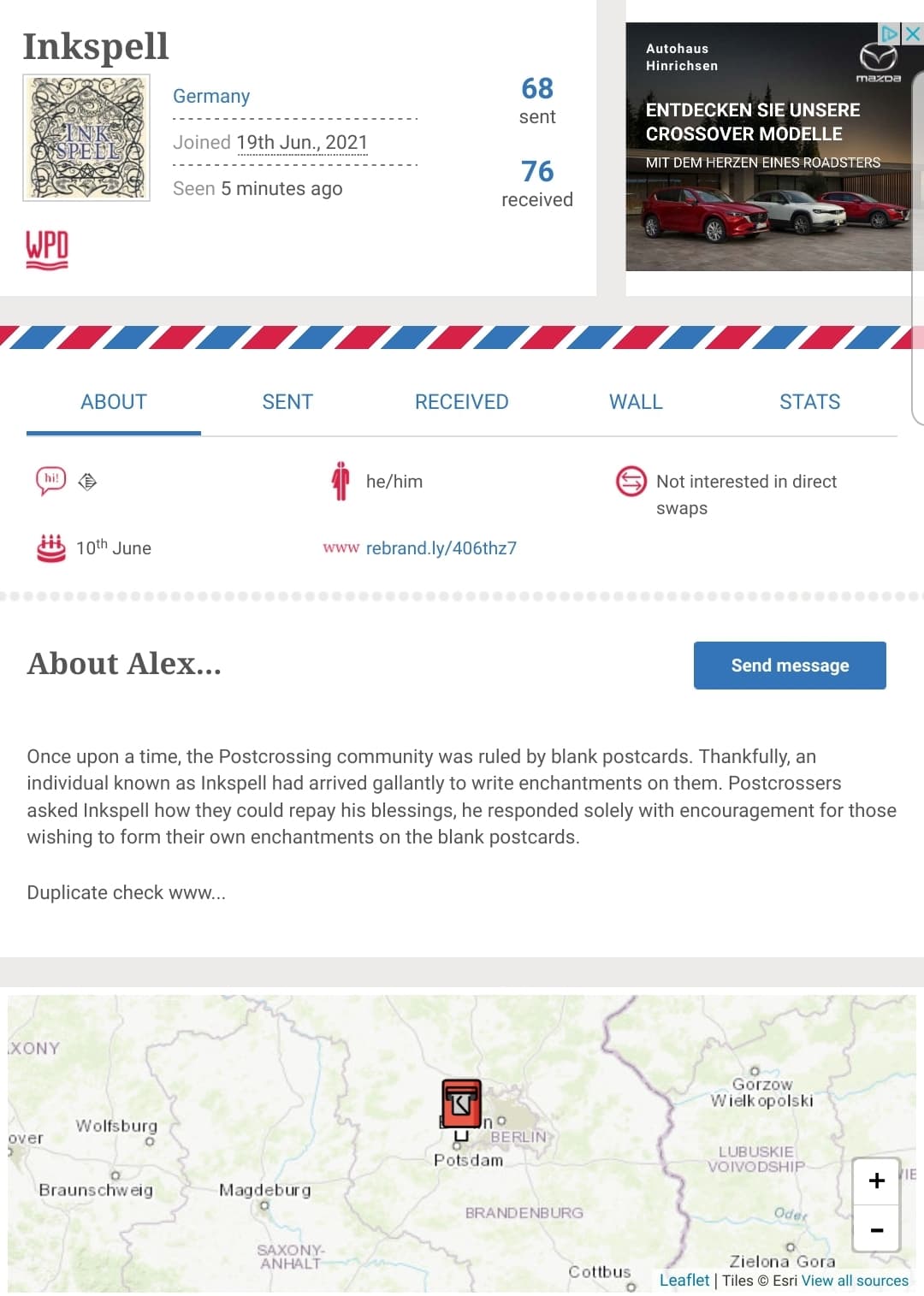Click the AdChoices triangle icon

891,33
